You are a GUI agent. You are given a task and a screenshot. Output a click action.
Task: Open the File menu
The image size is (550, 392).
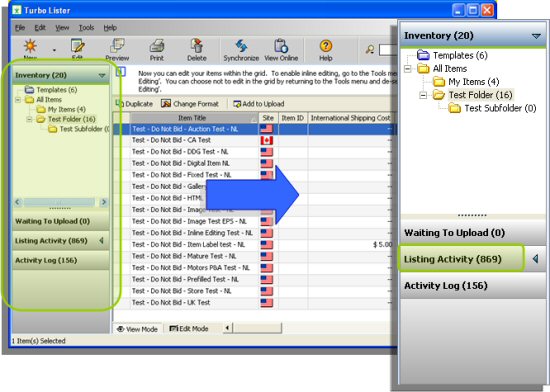(x=20, y=28)
